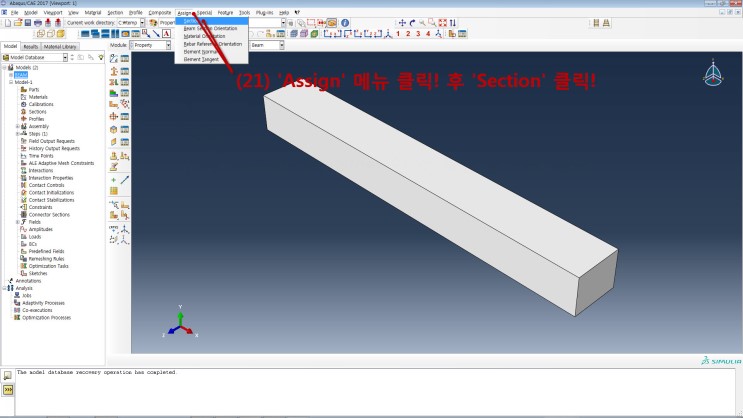This screenshot has width=743, height=418.
Task: Select Sketches in the model tree
Action: (x=37, y=273)
